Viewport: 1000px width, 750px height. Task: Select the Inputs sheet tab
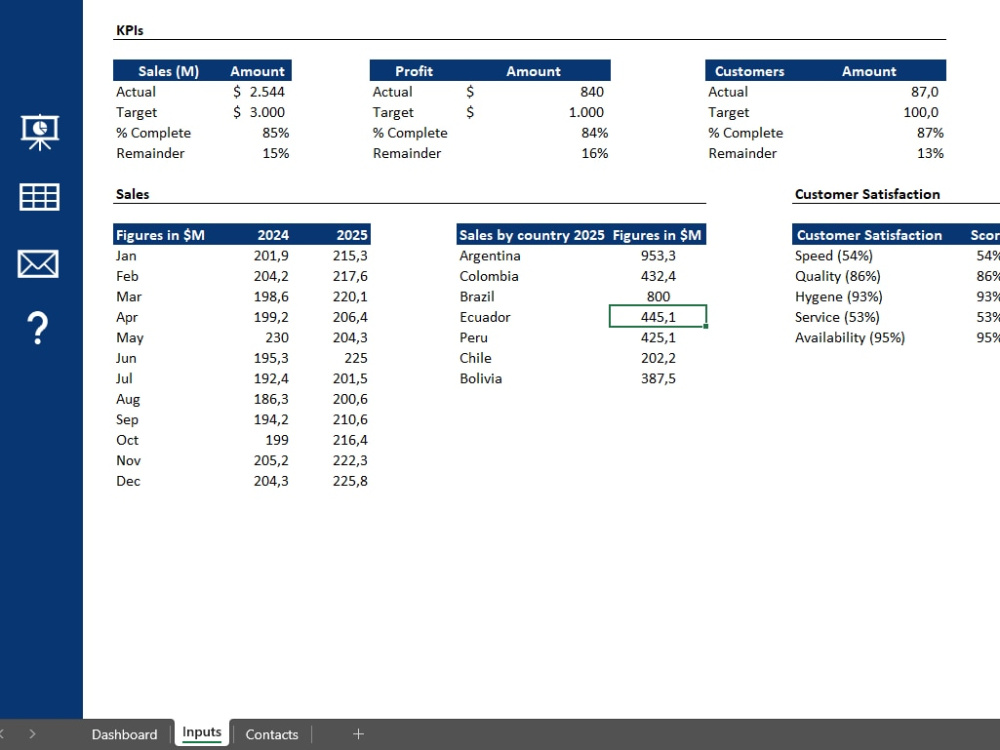pos(202,733)
